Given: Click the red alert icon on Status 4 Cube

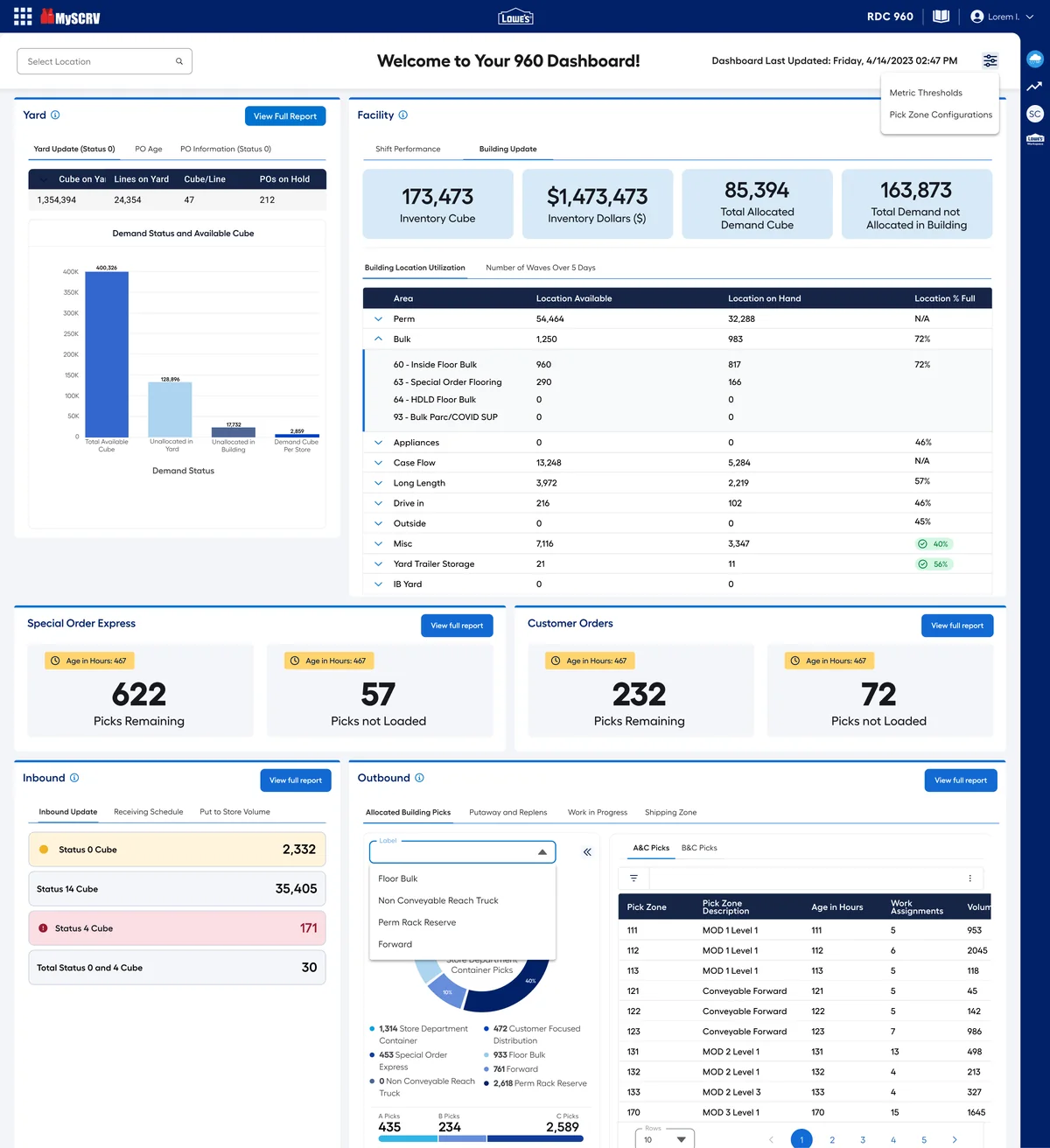Looking at the screenshot, I should pyautogui.click(x=43, y=928).
